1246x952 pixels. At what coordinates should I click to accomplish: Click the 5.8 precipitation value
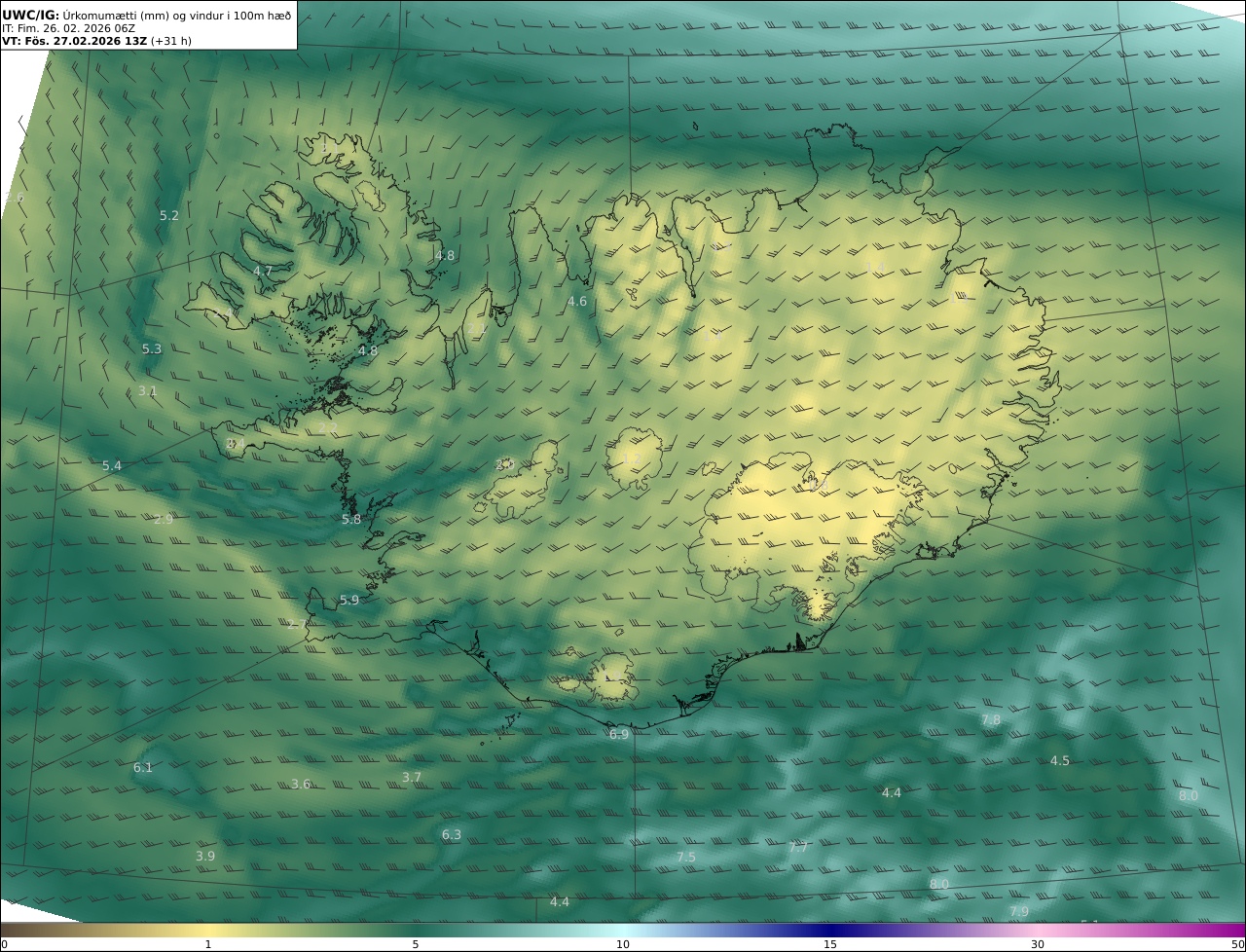click(x=351, y=520)
